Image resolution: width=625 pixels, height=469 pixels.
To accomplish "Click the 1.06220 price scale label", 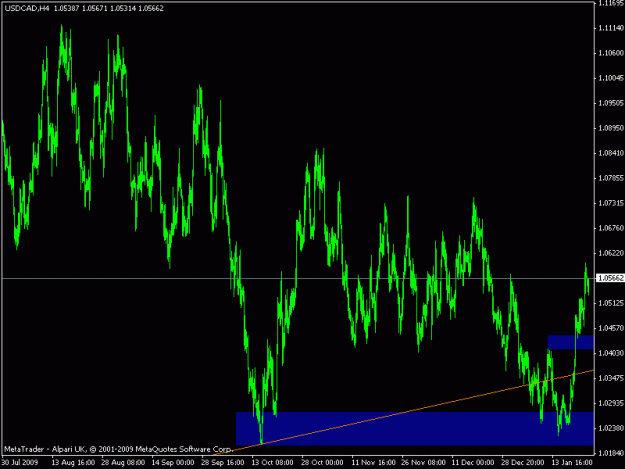I will coord(611,253).
